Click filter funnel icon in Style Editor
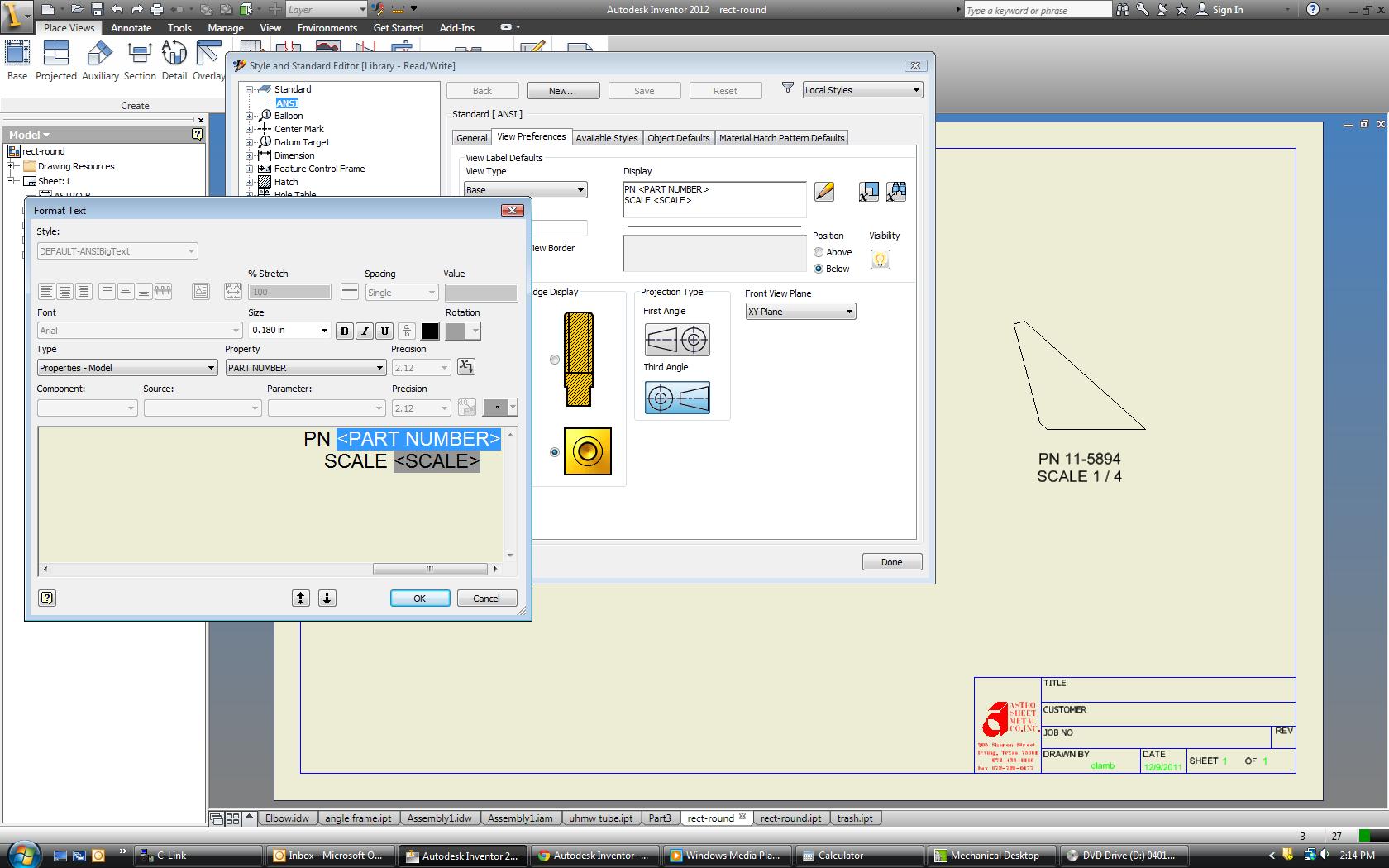This screenshot has height=868, width=1389. click(788, 88)
